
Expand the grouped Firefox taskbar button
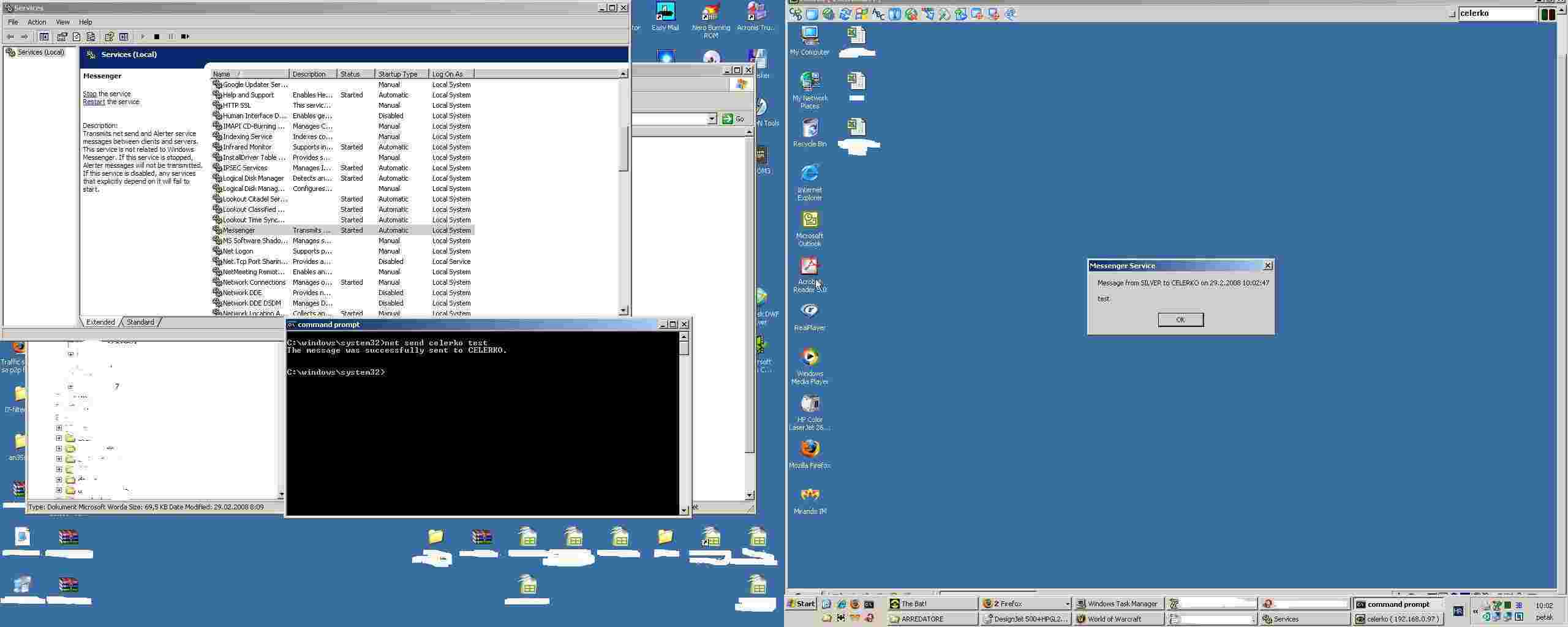(1027, 604)
